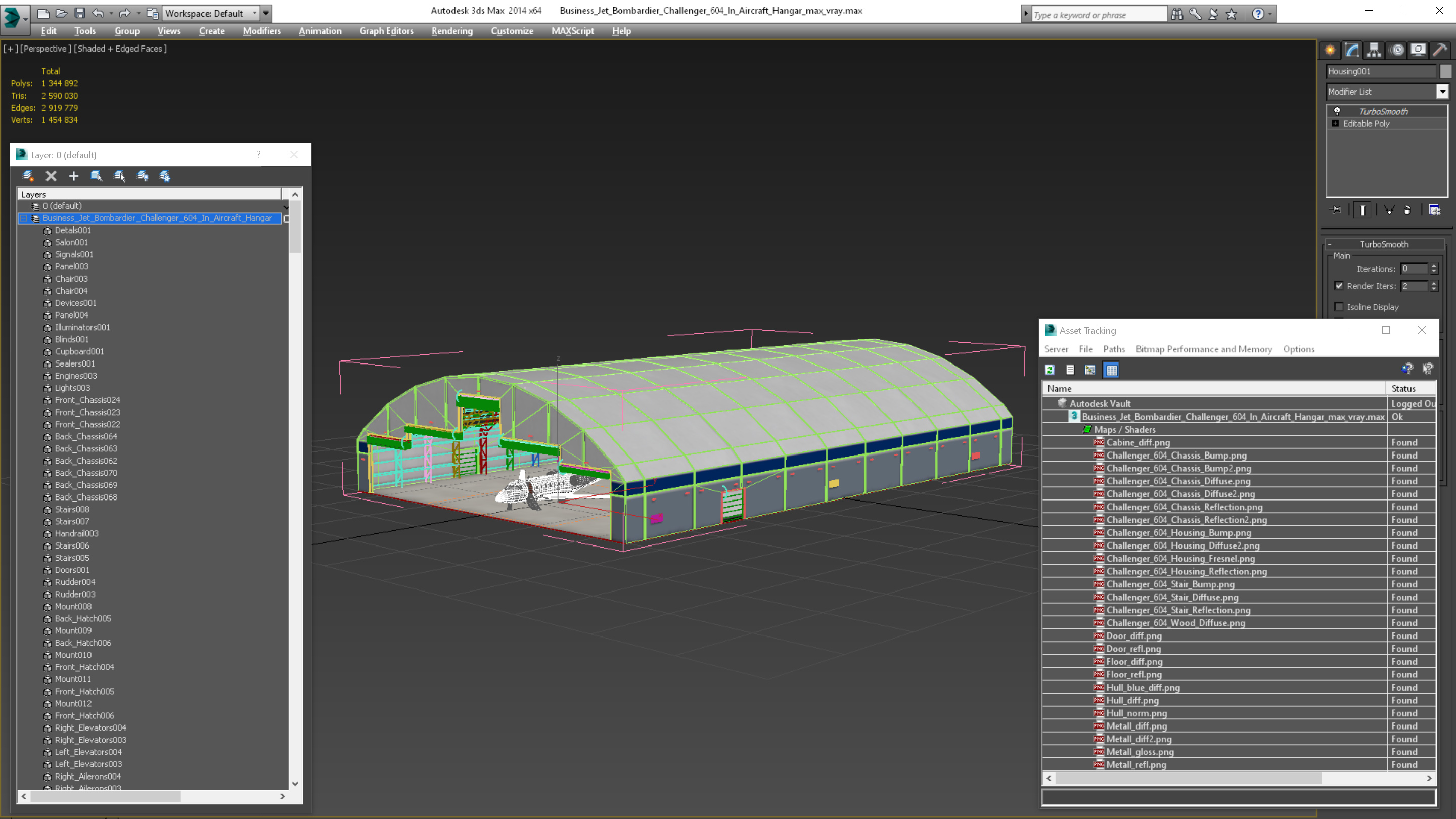Open the Modifier List dropdown
This screenshot has height=819, width=1456.
coord(1442,92)
